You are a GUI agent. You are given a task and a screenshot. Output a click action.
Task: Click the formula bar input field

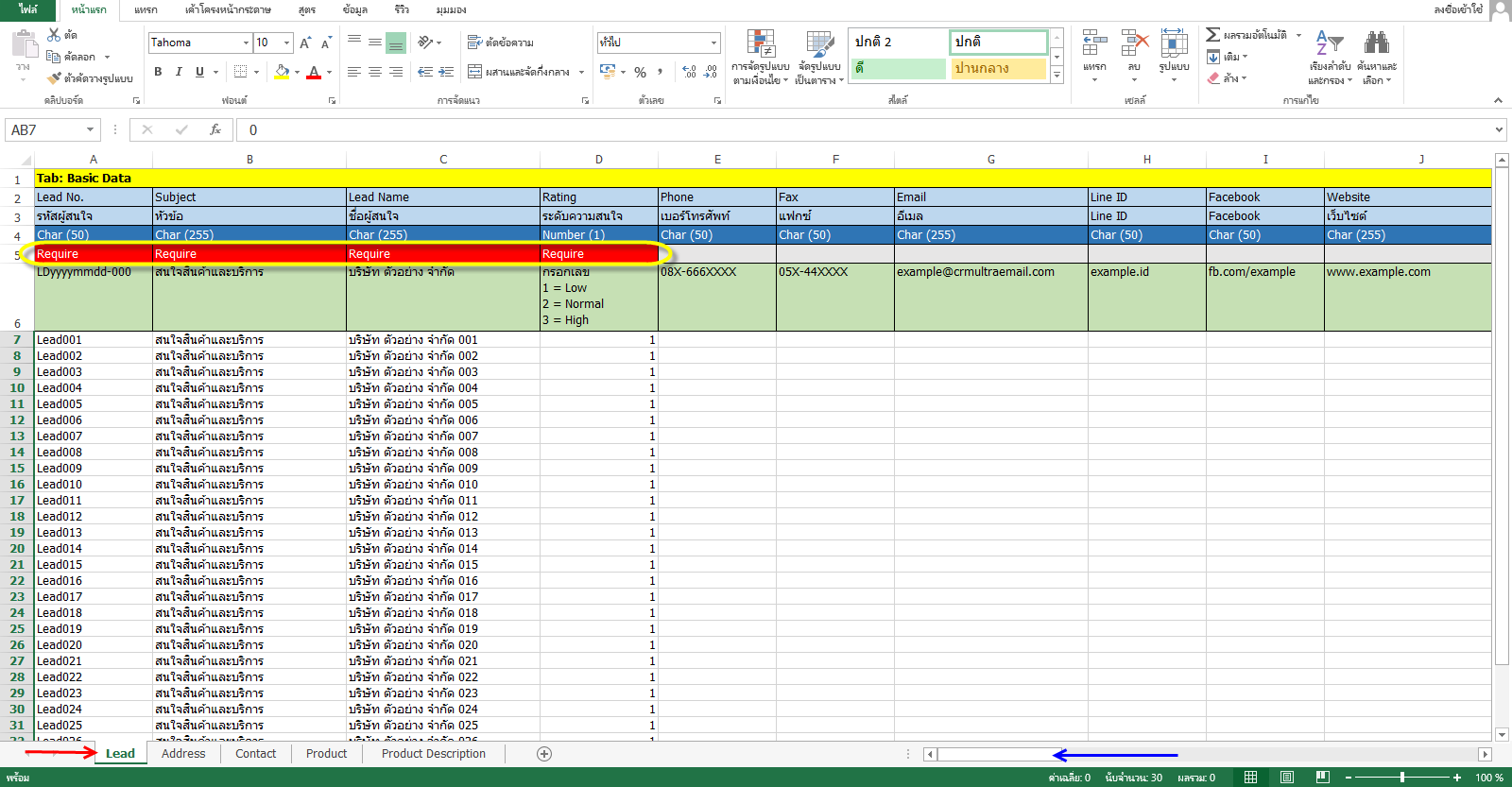[x=850, y=130]
